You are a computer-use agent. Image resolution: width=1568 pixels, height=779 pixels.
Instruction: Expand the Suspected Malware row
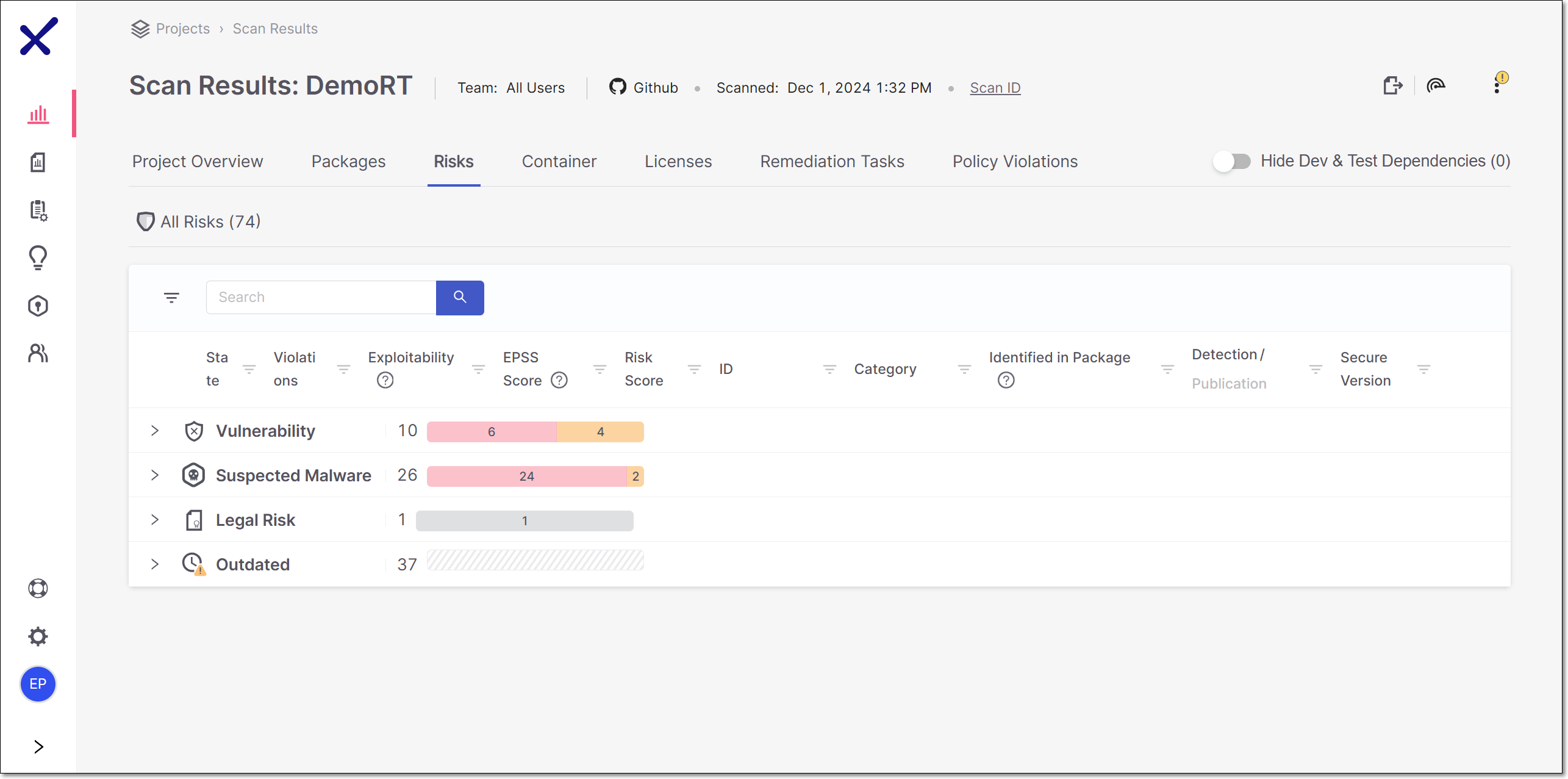pos(155,475)
